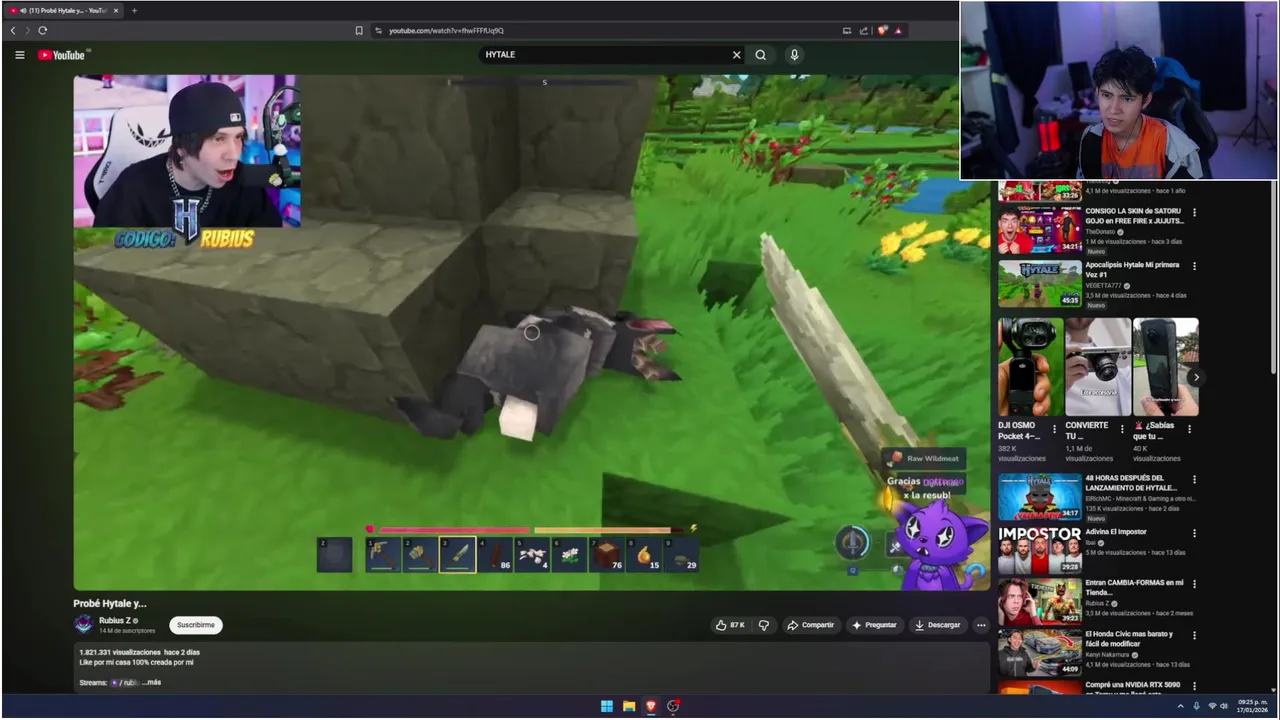Open options for SATORU GOJO video
The height and width of the screenshot is (720, 1280).
[1194, 212]
